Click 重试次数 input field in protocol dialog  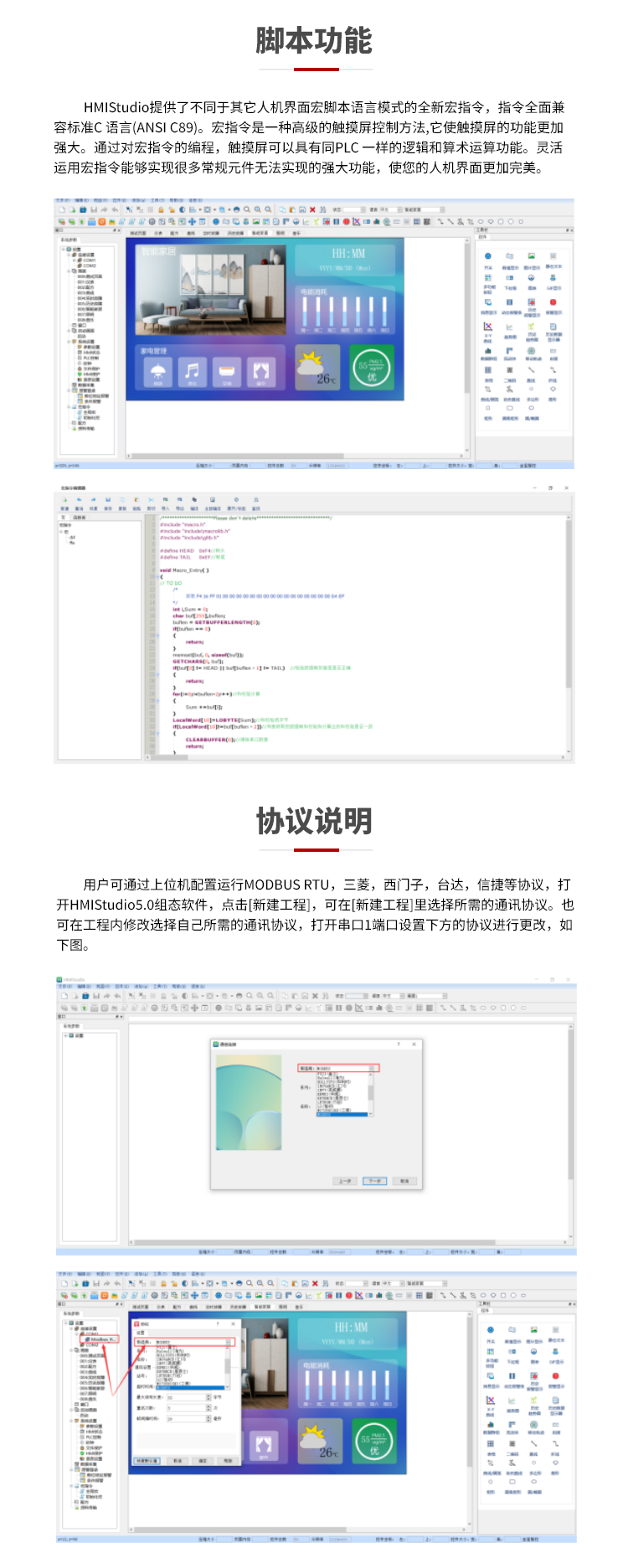(x=185, y=1408)
